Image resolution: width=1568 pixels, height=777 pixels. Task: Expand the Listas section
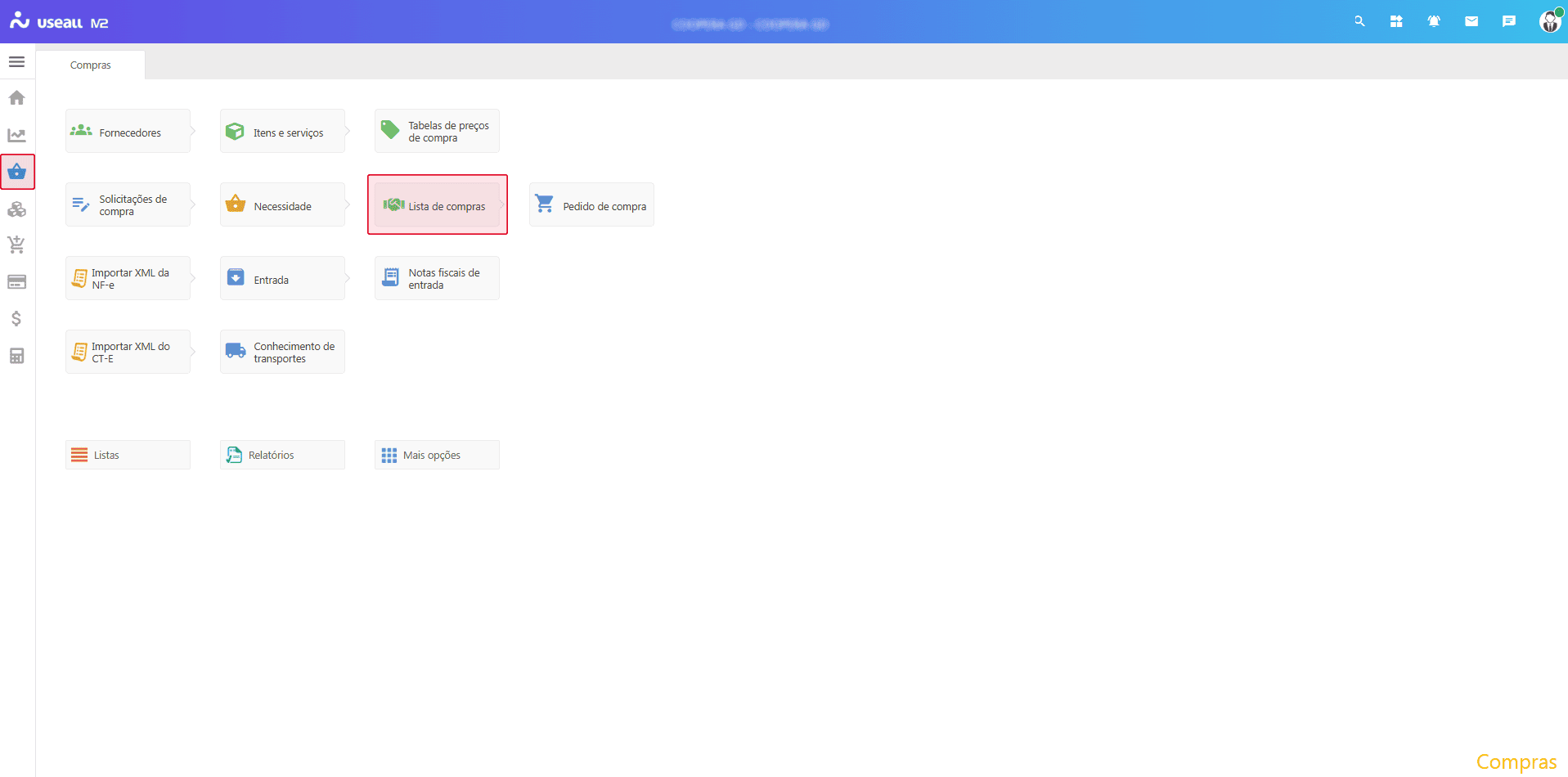click(x=128, y=455)
